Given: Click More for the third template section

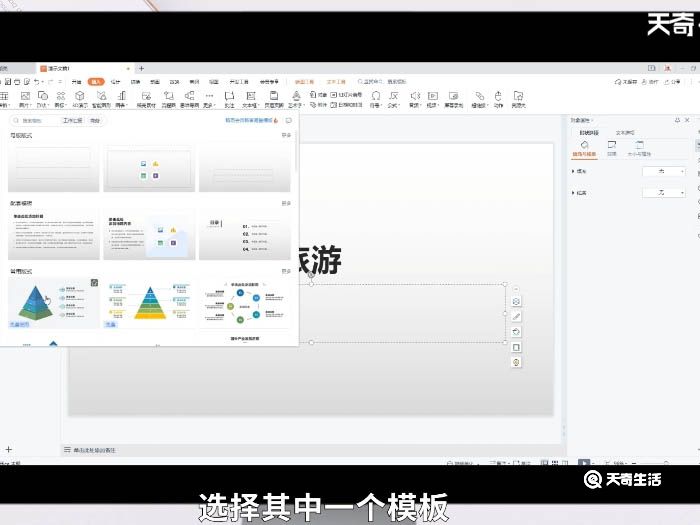Looking at the screenshot, I should [x=286, y=271].
